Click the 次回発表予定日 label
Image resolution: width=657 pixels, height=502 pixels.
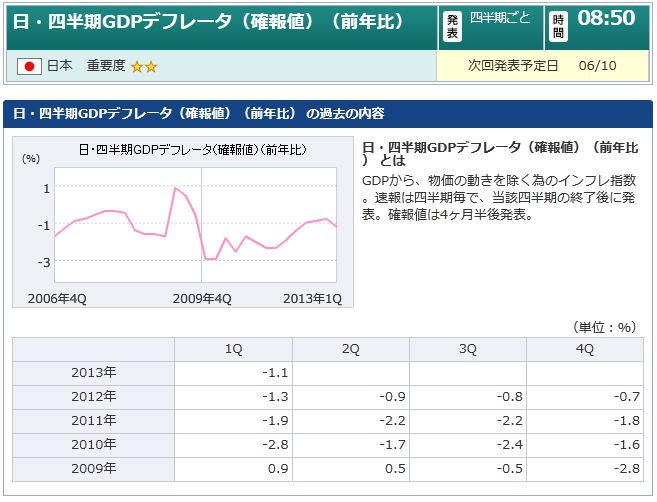click(513, 65)
